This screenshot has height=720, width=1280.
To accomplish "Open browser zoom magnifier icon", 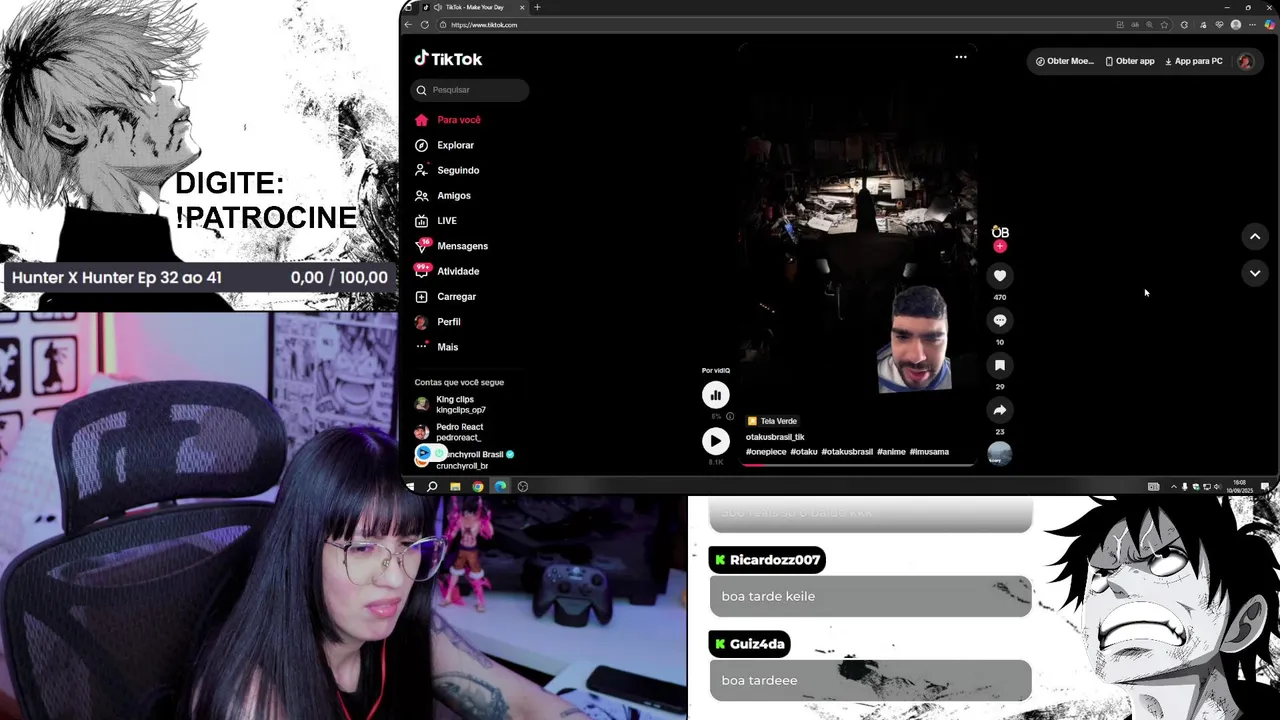I will [1149, 25].
